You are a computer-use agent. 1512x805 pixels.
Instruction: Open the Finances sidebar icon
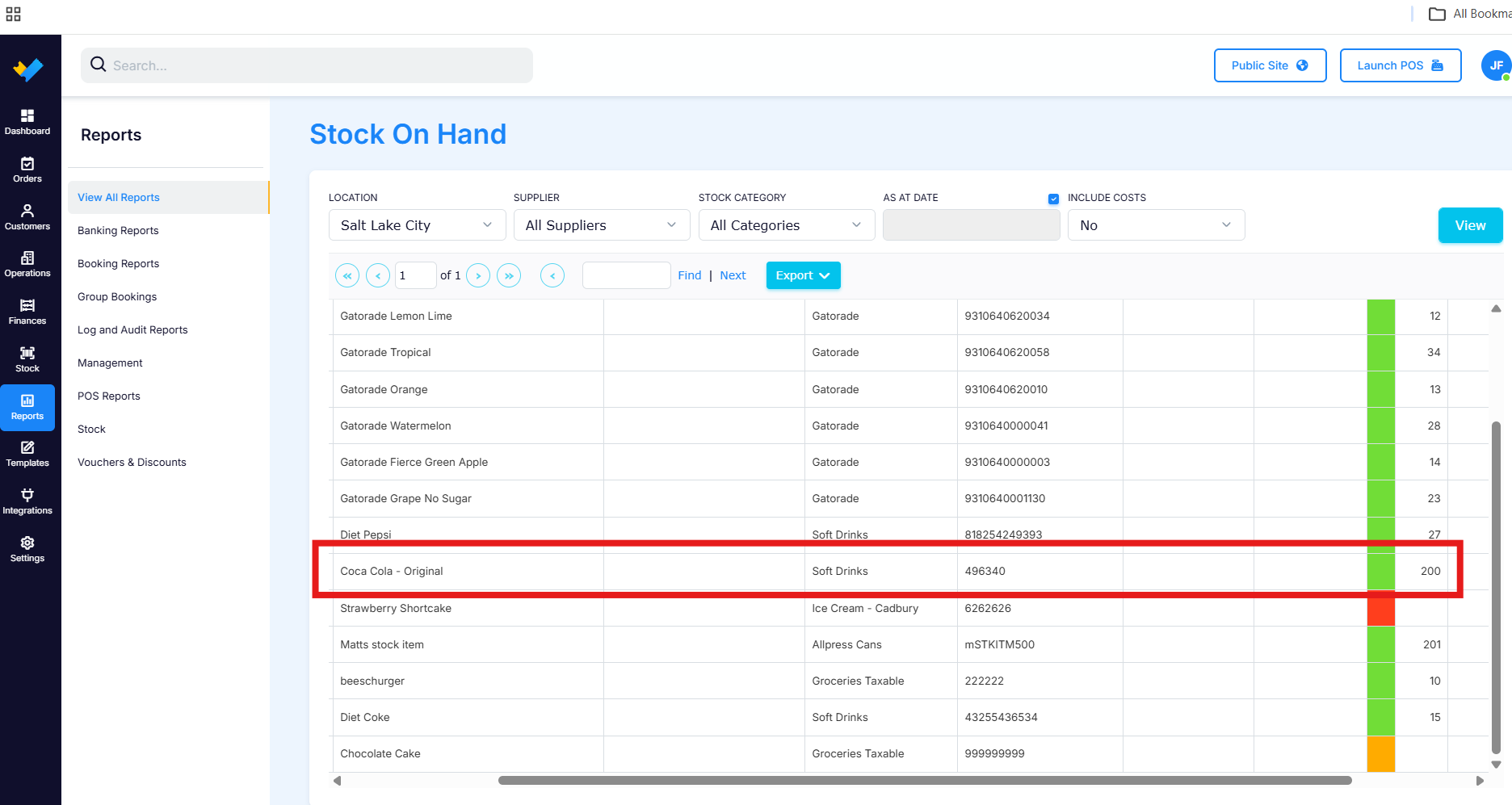[27, 312]
